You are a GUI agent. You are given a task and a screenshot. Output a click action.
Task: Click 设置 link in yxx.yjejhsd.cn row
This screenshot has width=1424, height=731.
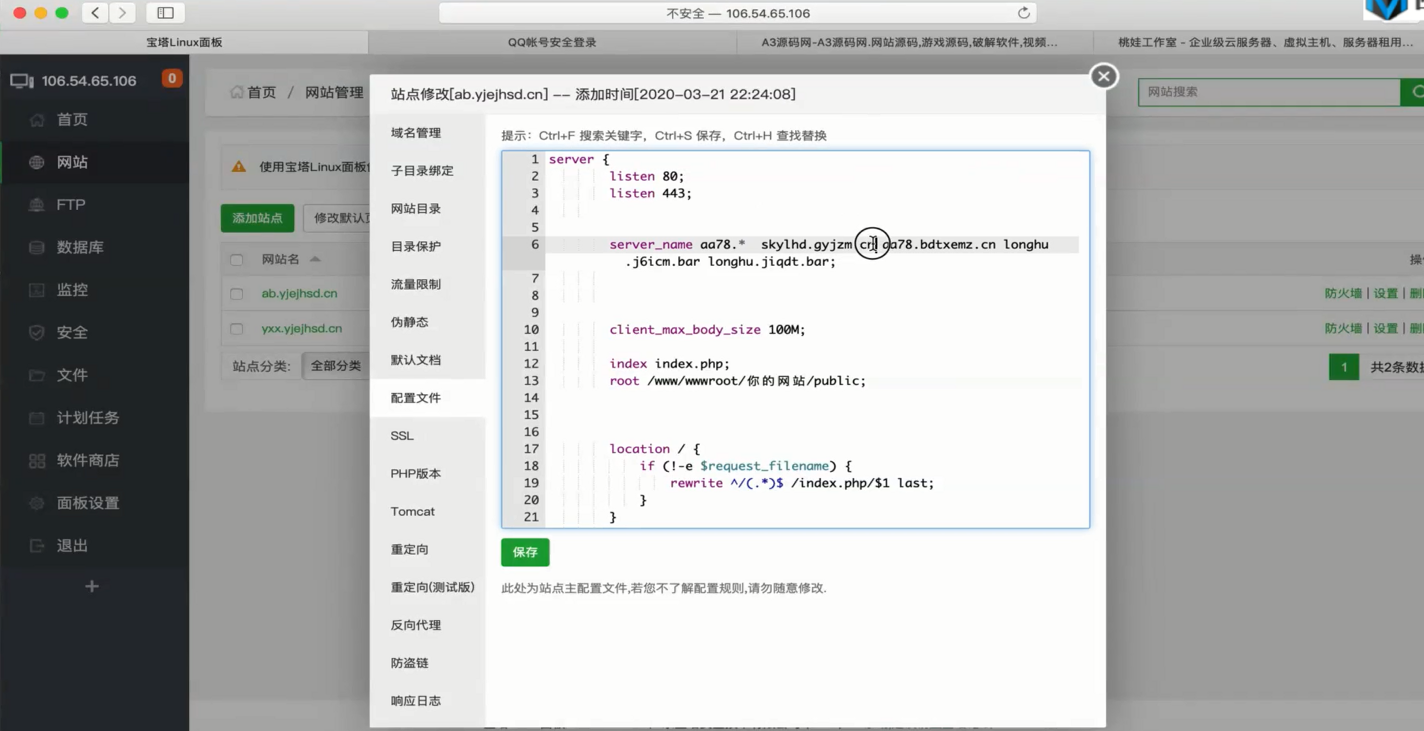[x=1385, y=329]
